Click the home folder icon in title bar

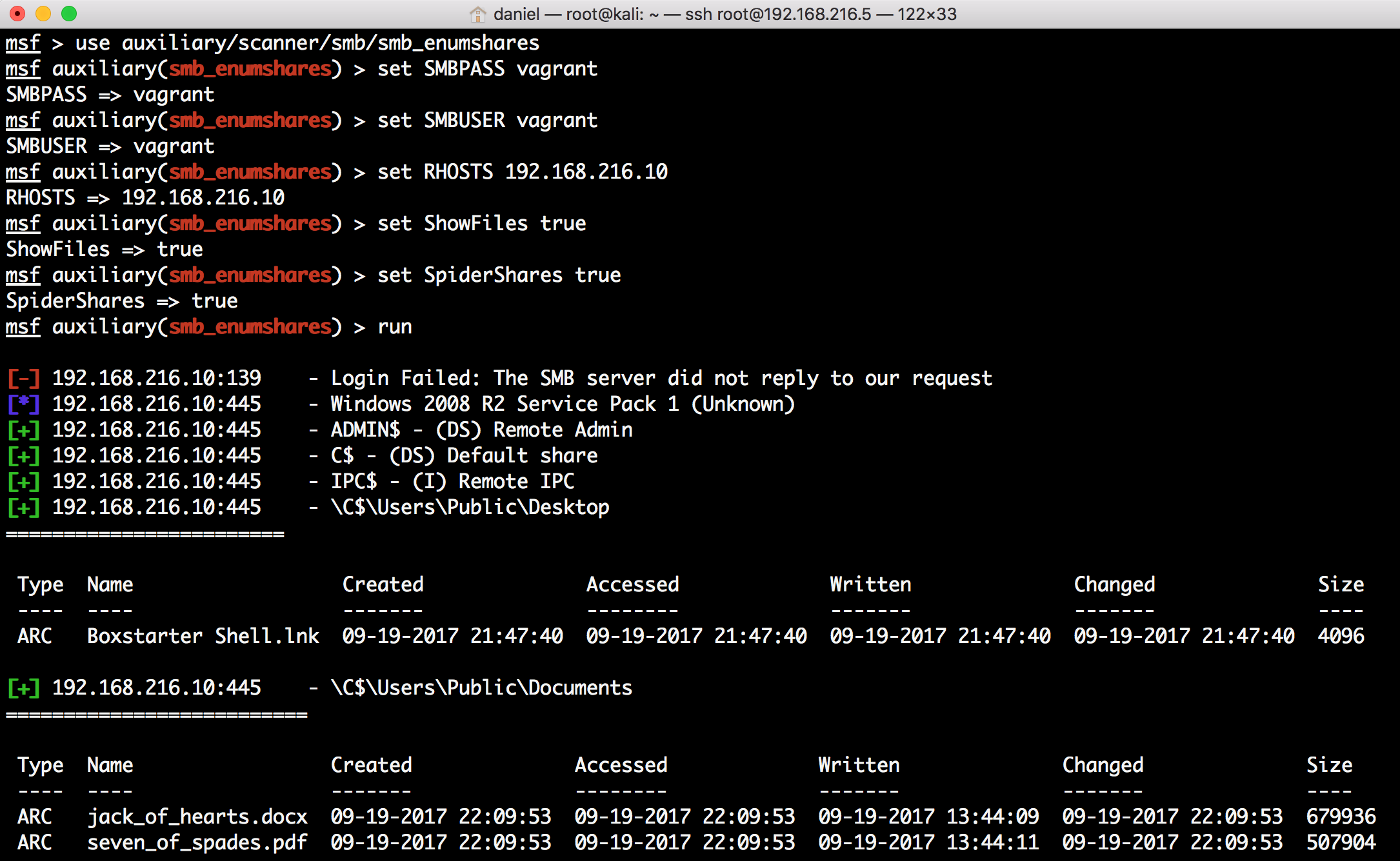point(478,14)
